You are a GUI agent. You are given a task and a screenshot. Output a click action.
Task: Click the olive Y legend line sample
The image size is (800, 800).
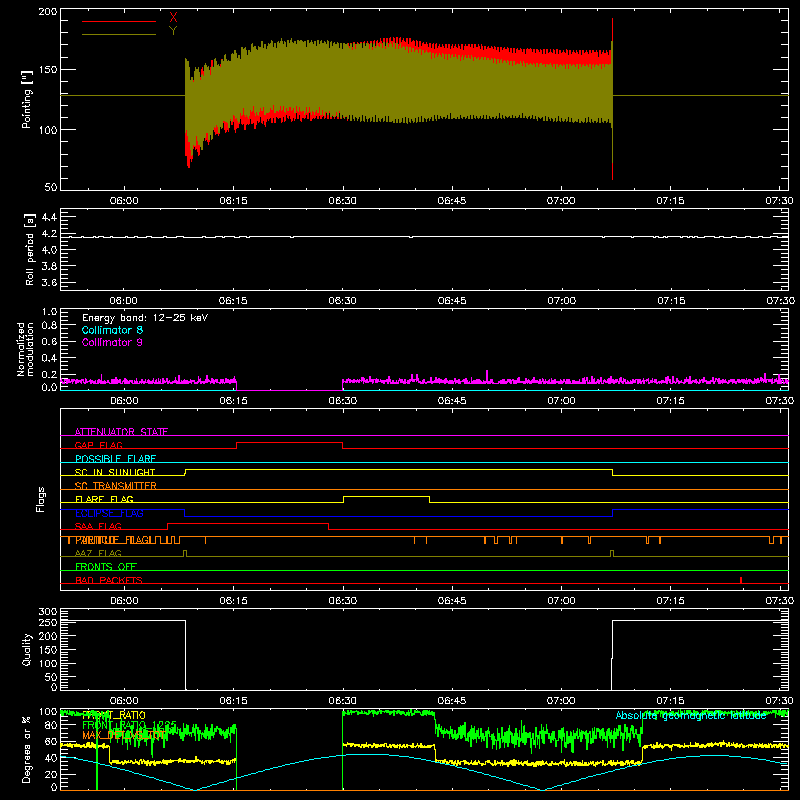click(119, 34)
